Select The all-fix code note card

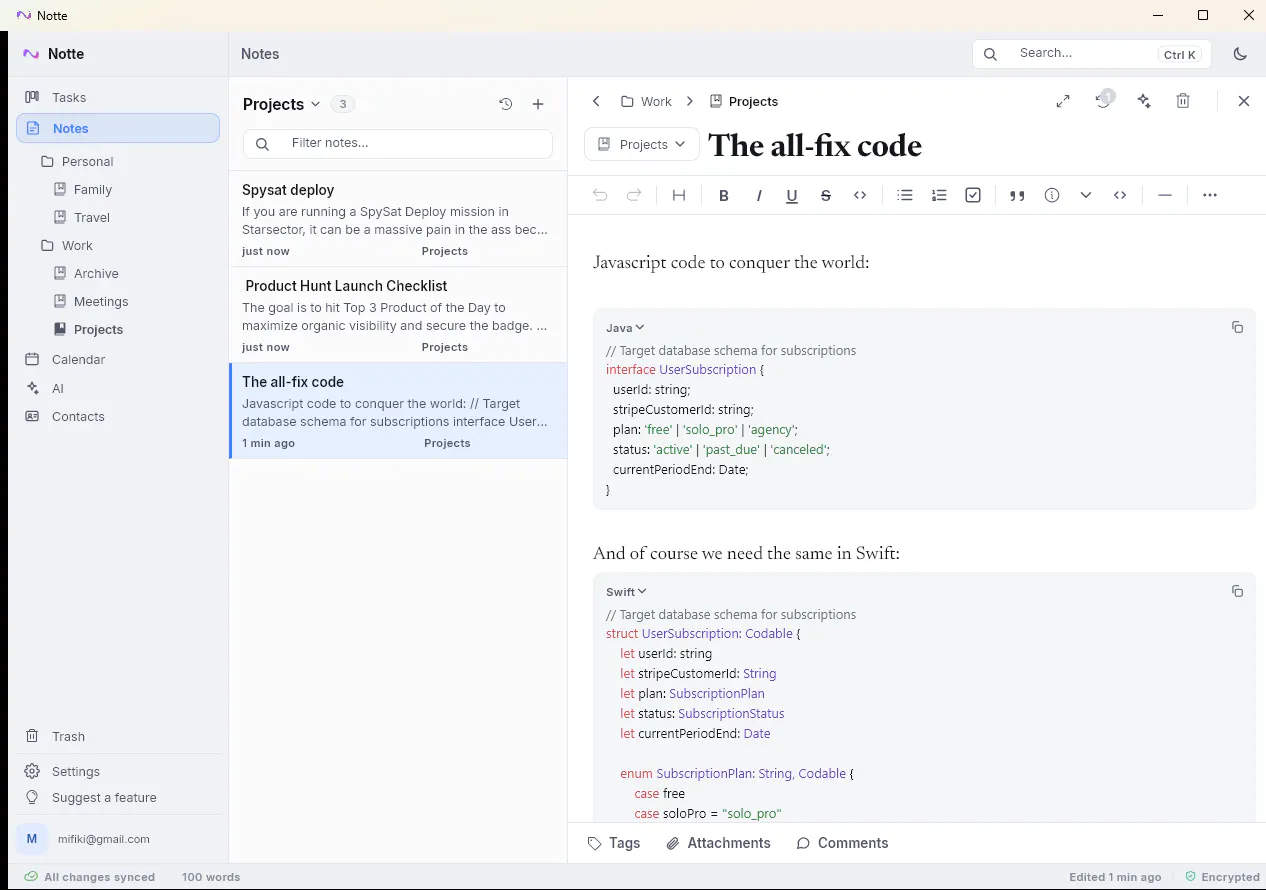398,411
